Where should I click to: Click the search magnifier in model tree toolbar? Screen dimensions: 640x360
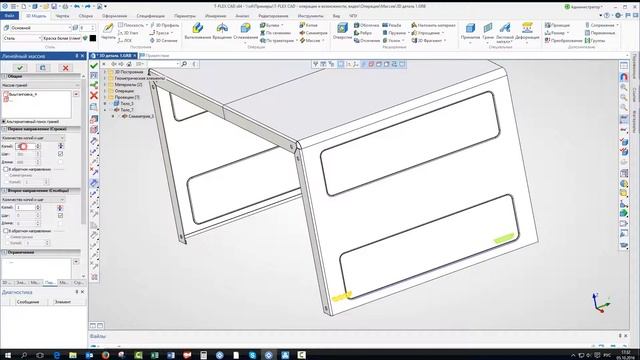(184, 64)
